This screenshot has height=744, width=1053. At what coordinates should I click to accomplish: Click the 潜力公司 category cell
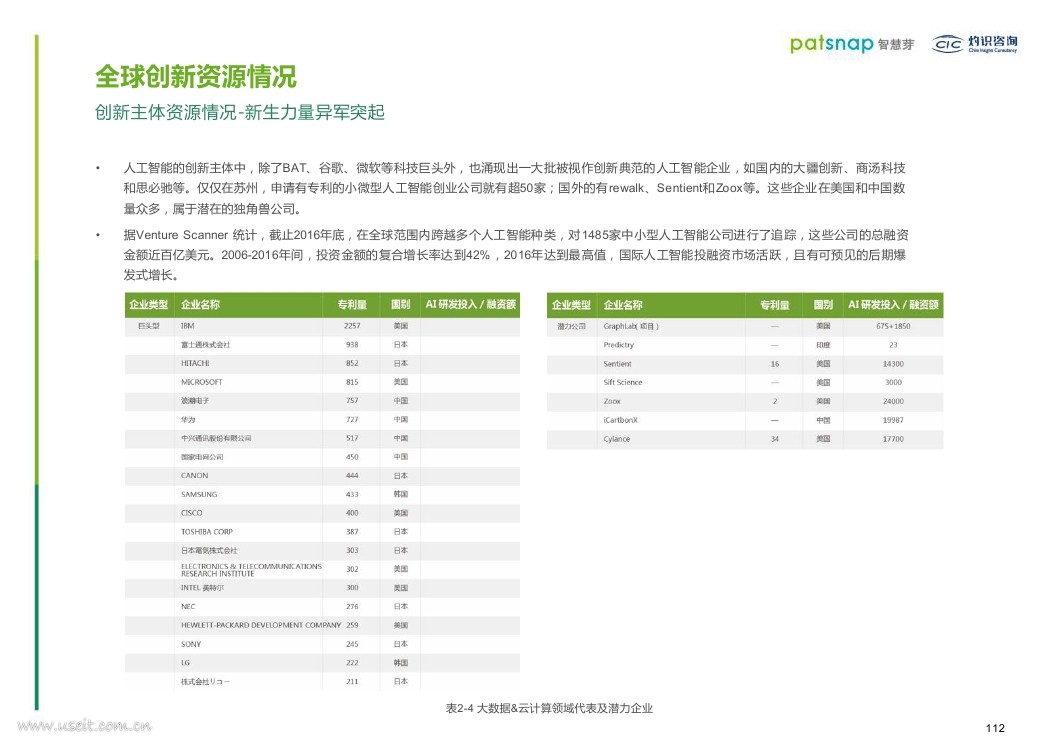tap(571, 326)
